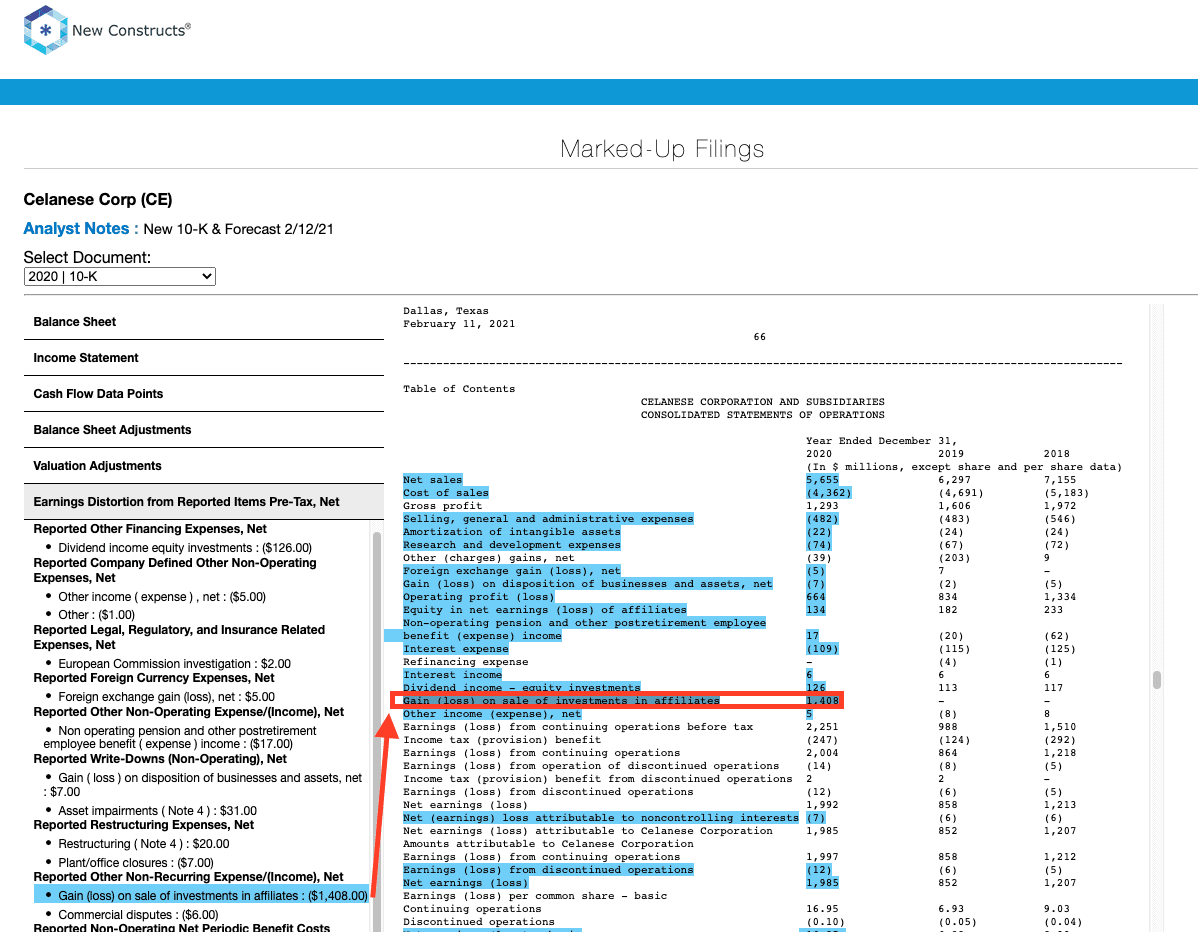The width and height of the screenshot is (1198, 932).
Task: Click the filing document scrollbar thumb
Action: coord(1157,679)
